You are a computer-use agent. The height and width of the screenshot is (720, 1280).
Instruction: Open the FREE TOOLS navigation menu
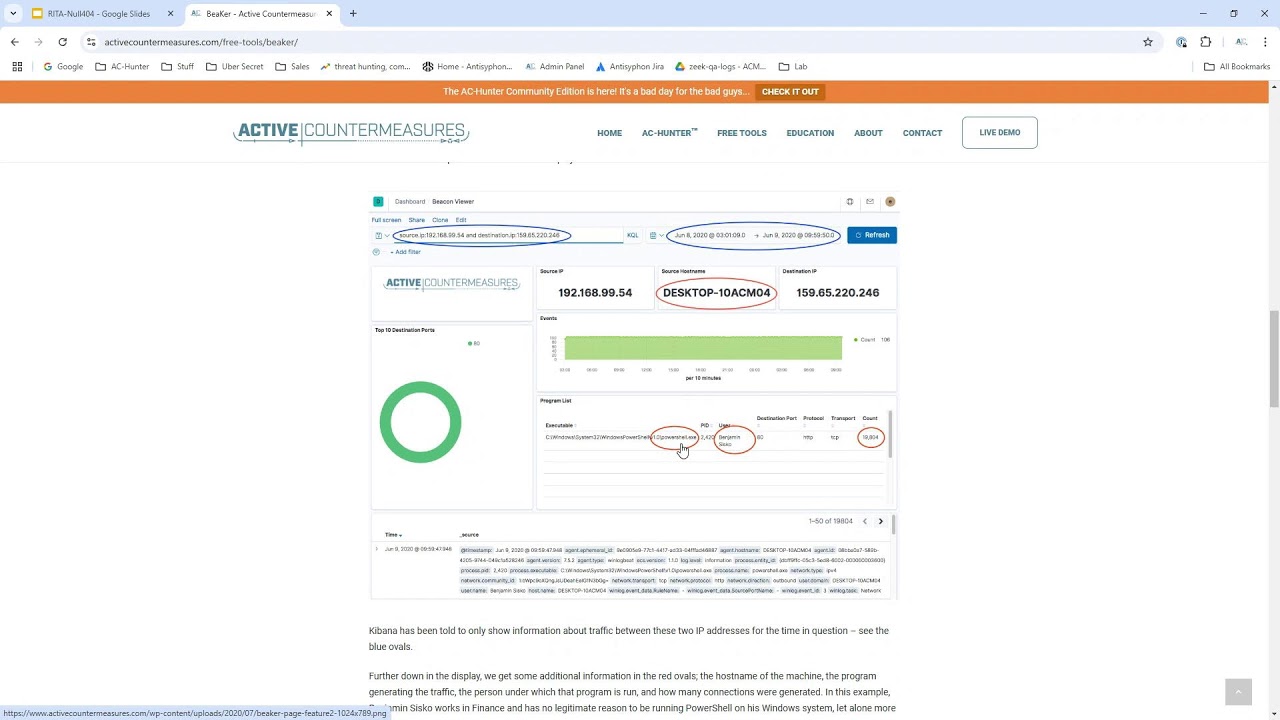(741, 133)
